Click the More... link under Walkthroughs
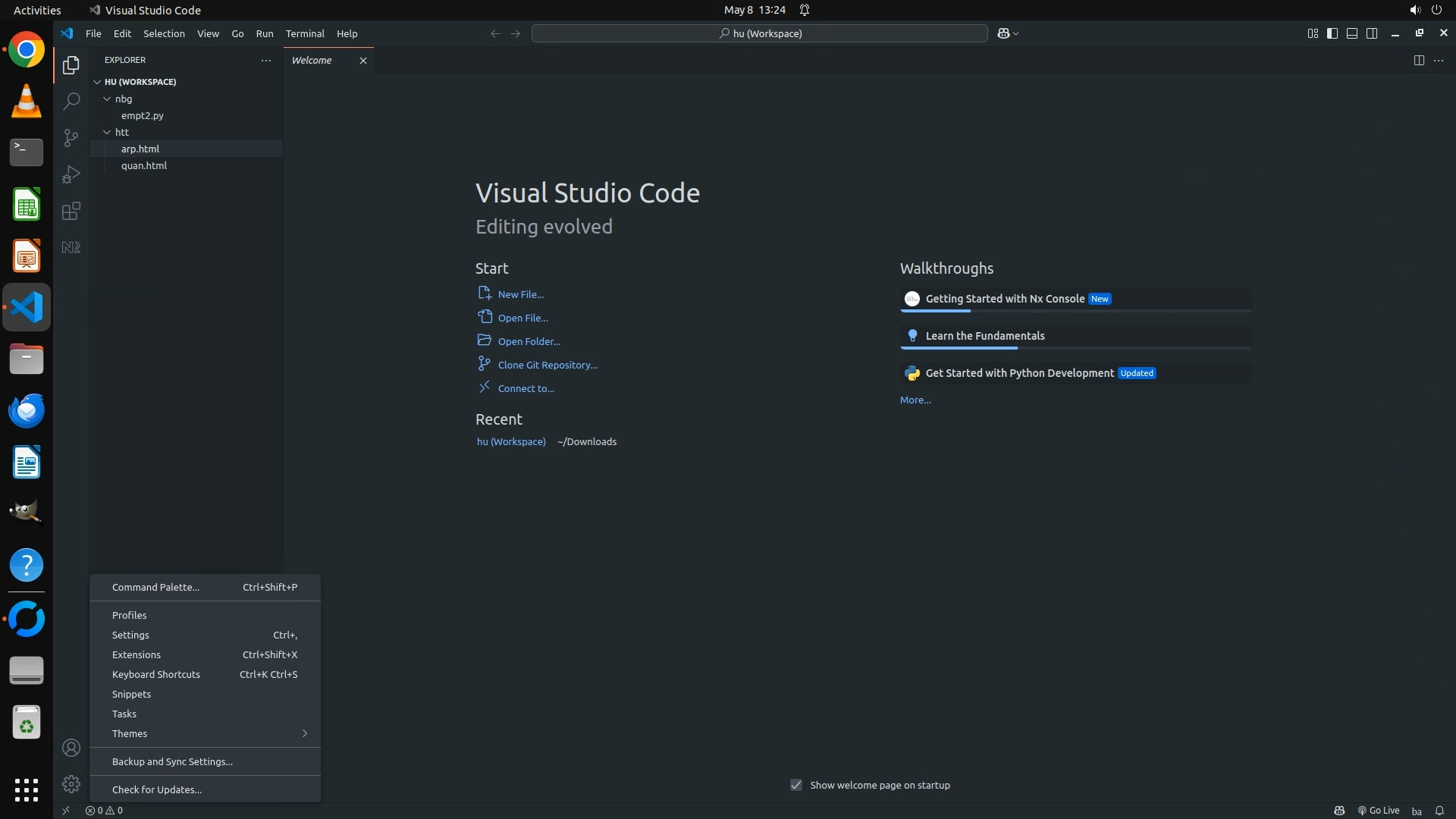This screenshot has width=1456, height=819. point(915,400)
